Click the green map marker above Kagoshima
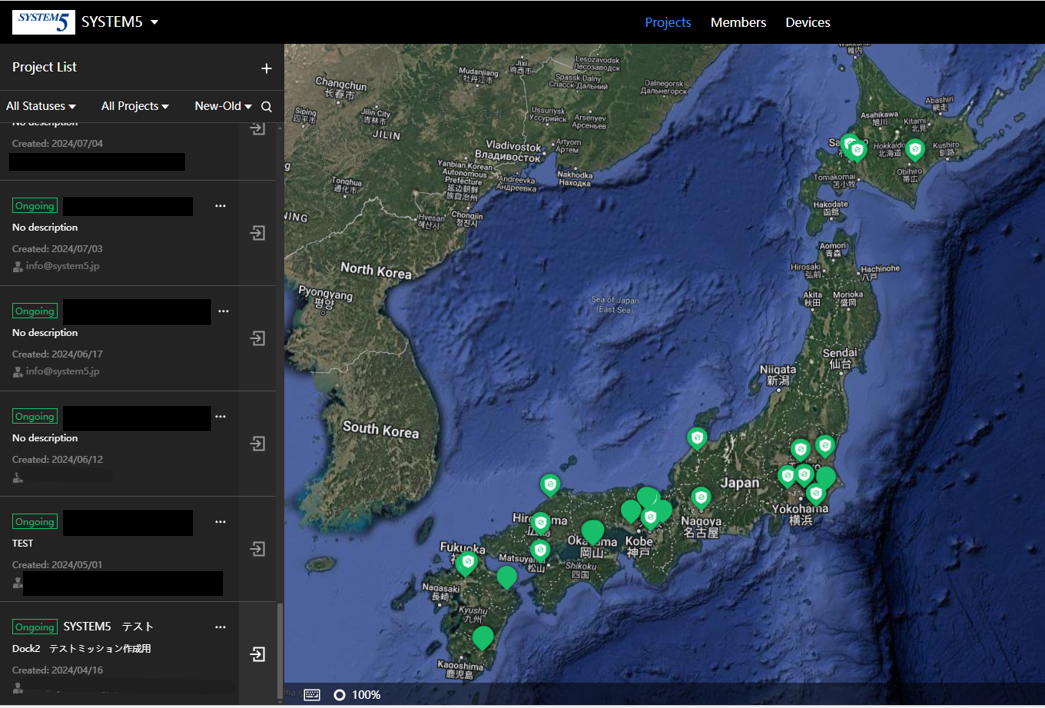 tap(483, 638)
